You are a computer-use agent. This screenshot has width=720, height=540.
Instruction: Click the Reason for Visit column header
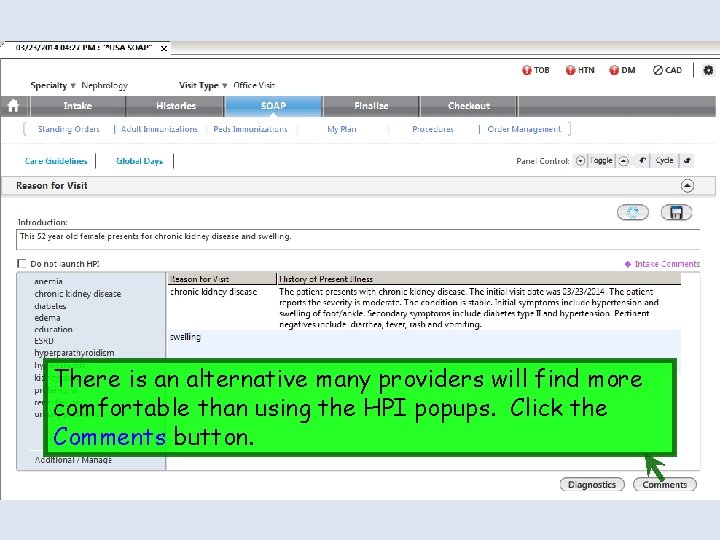pyautogui.click(x=222, y=279)
